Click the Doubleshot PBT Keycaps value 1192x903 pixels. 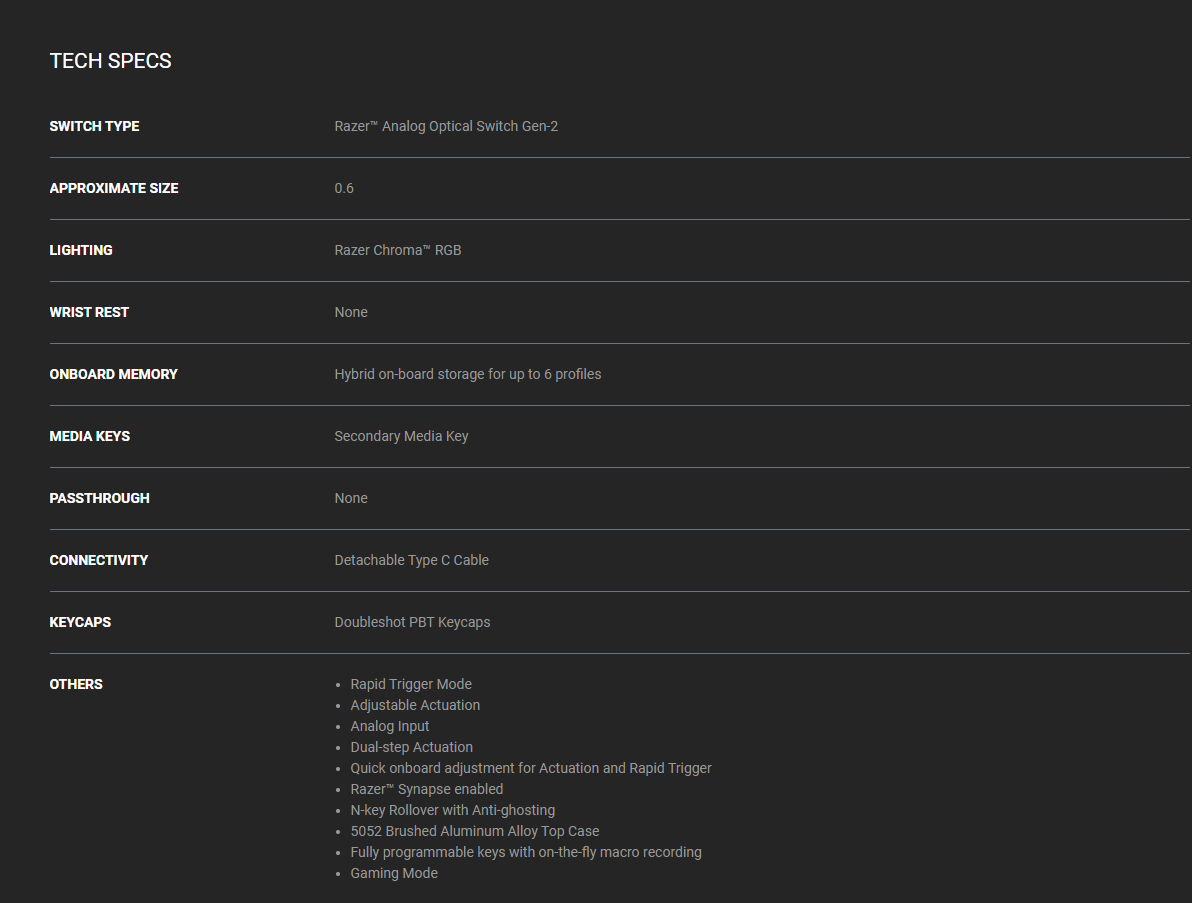pyautogui.click(x=412, y=622)
